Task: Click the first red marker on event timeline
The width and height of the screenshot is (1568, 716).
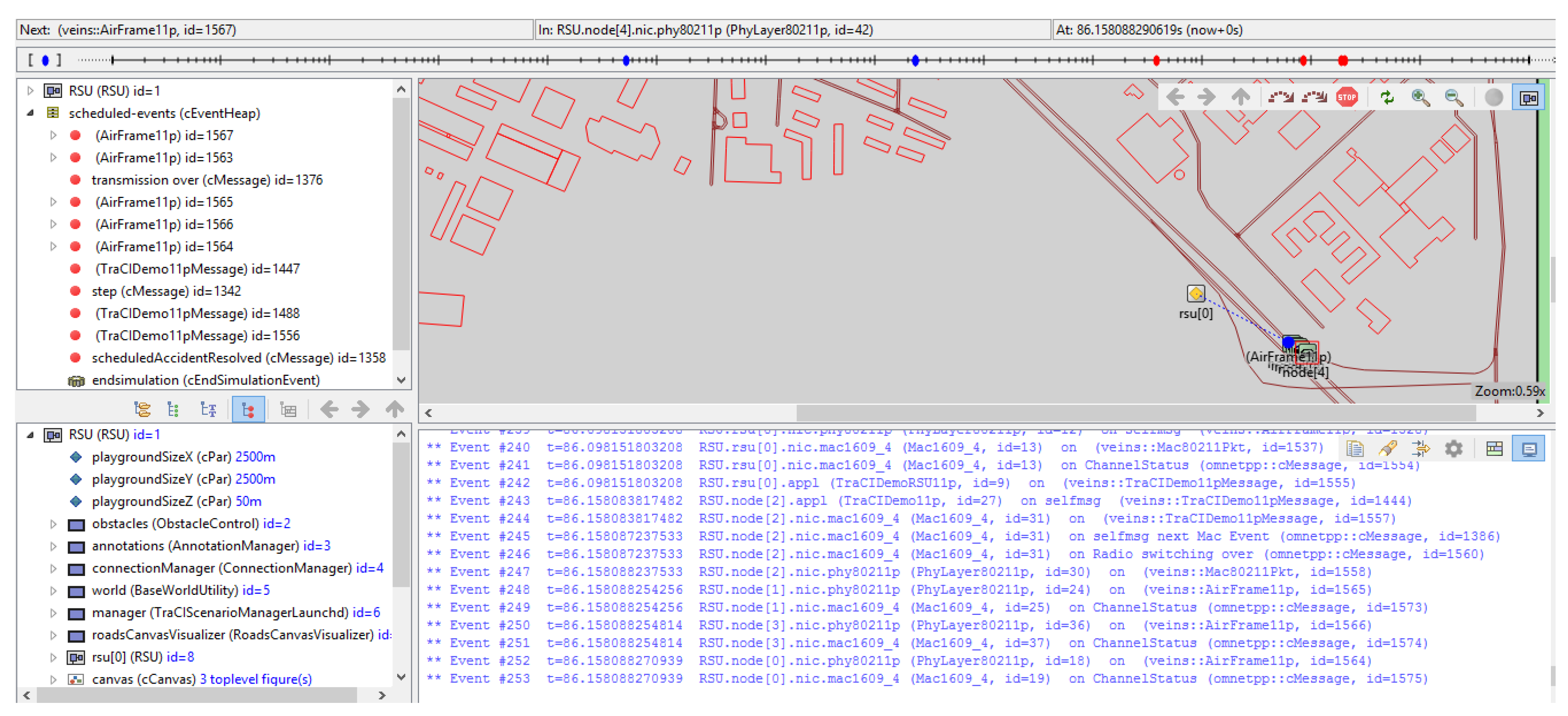Action: point(1156,60)
